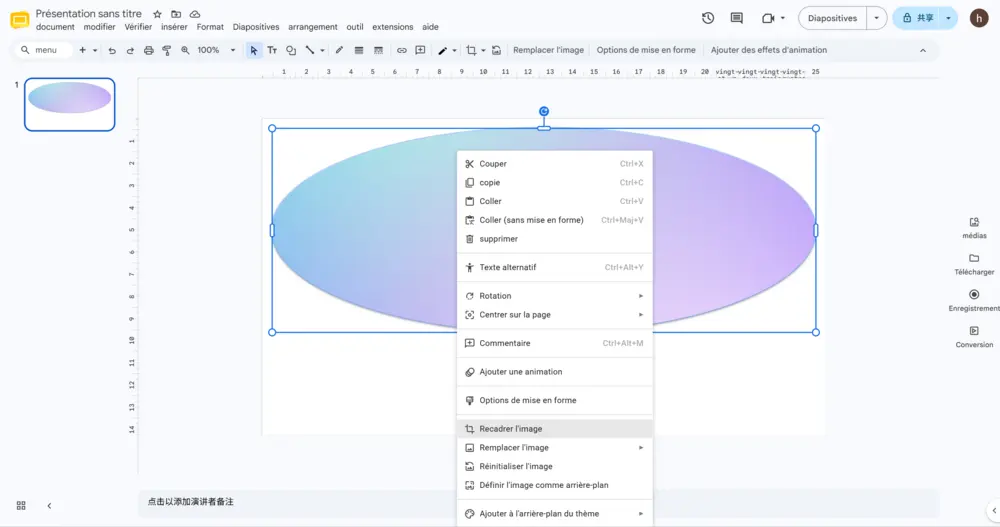
Task: Click the insert link icon
Action: [x=402, y=50]
